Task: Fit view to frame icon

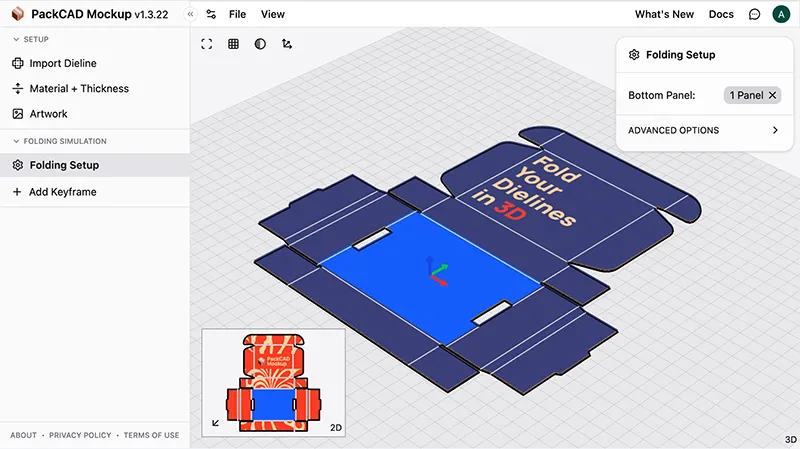Action: pyautogui.click(x=207, y=44)
